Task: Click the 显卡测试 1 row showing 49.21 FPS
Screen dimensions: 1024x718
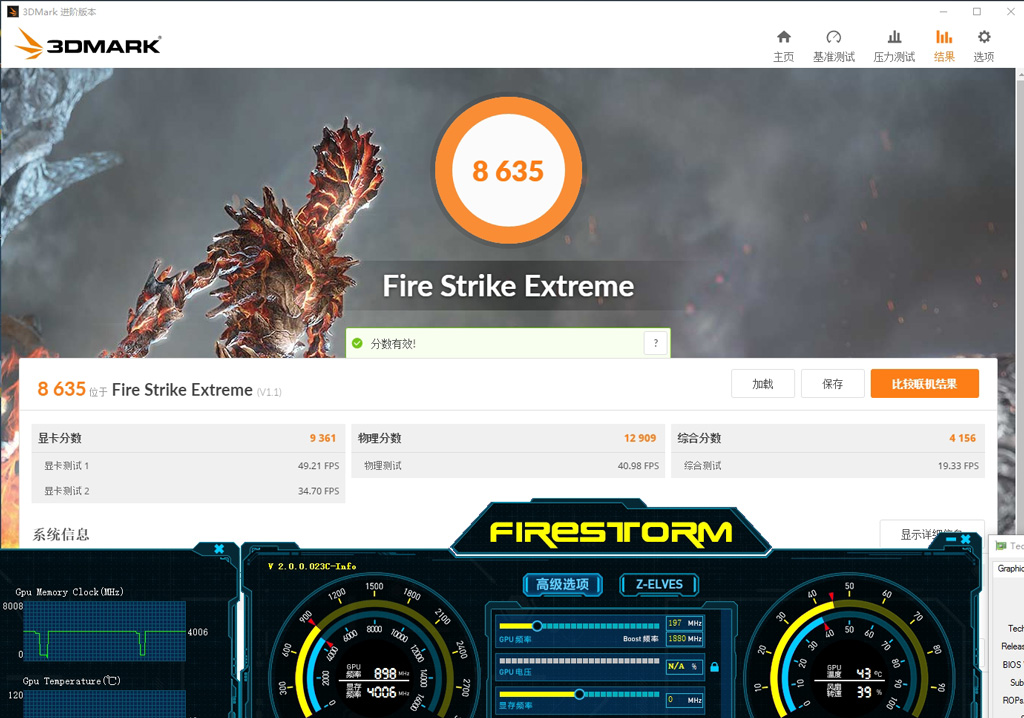Action: point(188,466)
